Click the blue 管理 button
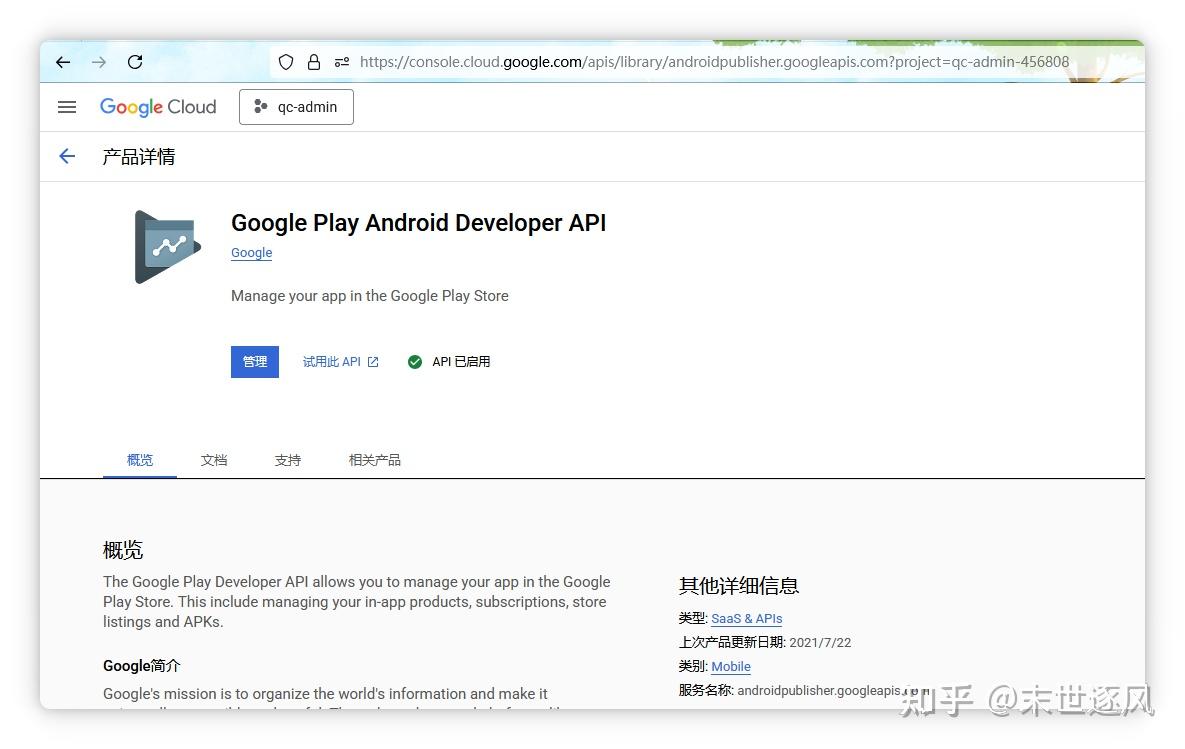Image resolution: width=1185 pixels, height=749 pixels. 254,361
